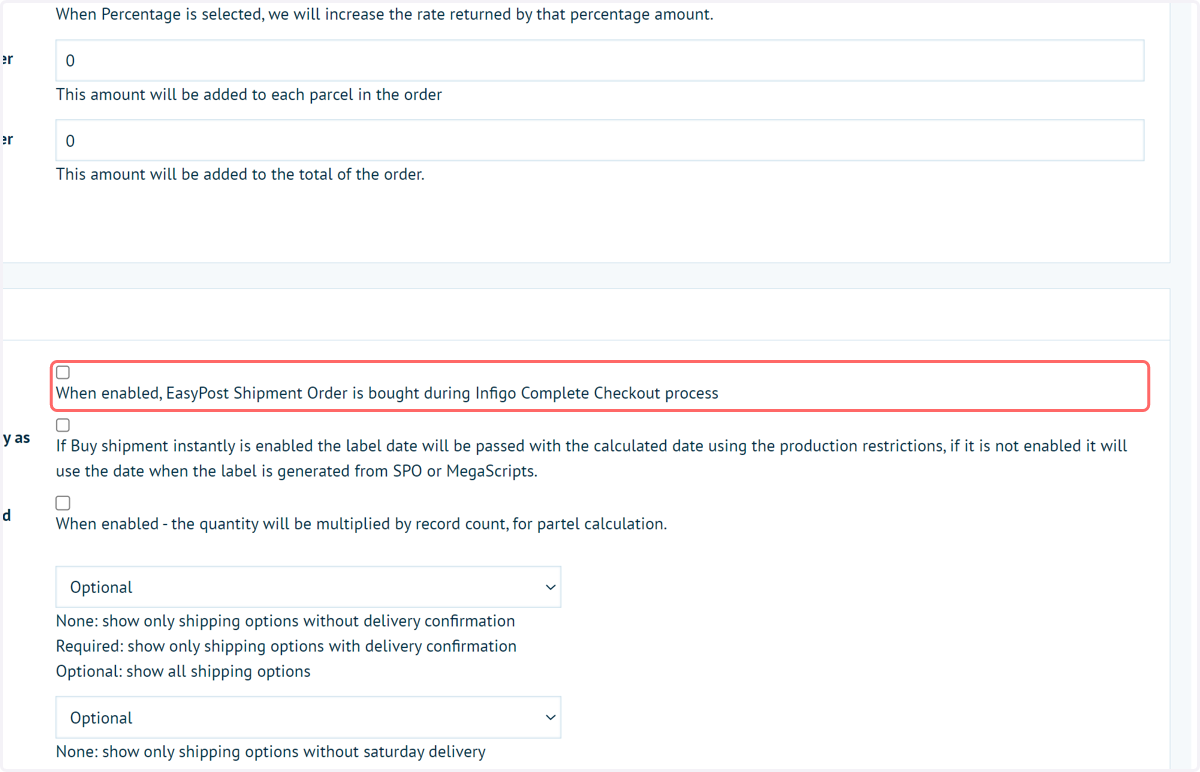The width and height of the screenshot is (1200, 772).
Task: Focus the order total amount input field
Action: tap(600, 141)
